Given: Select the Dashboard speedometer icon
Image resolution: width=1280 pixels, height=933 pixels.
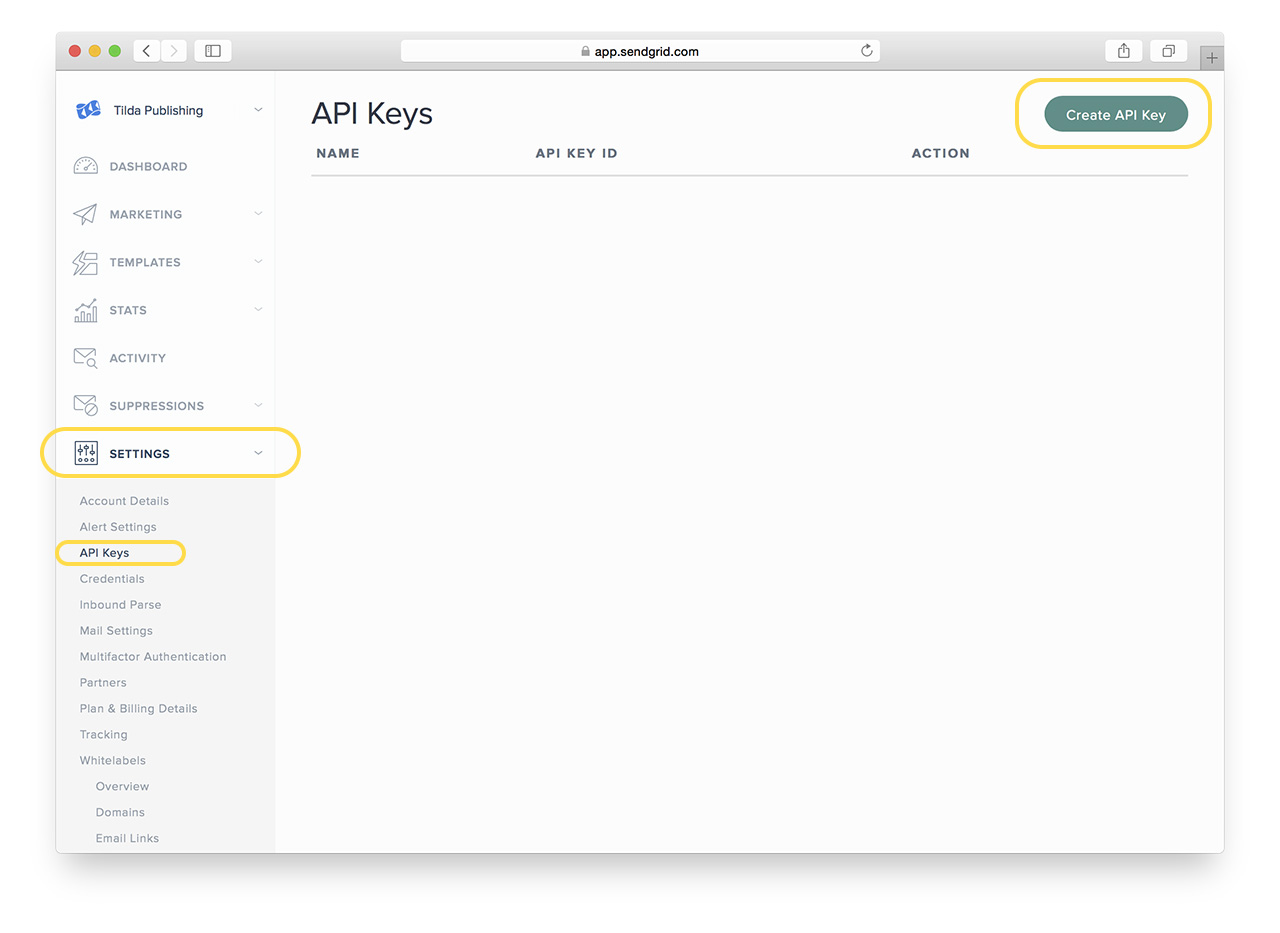Looking at the screenshot, I should click(x=88, y=165).
